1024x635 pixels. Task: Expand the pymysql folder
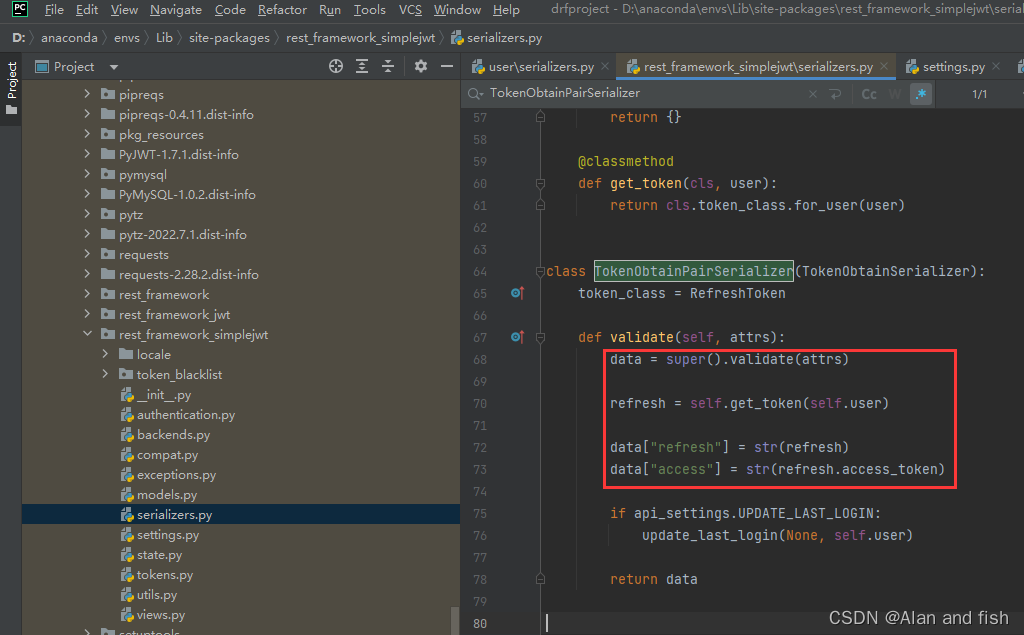click(x=87, y=174)
